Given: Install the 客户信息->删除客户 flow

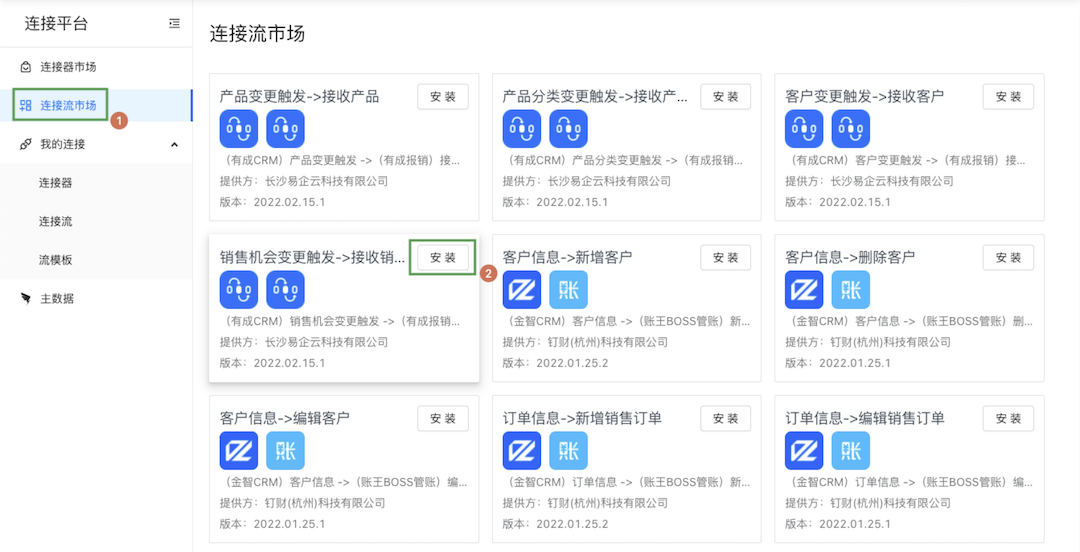Looking at the screenshot, I should pyautogui.click(x=1008, y=258).
